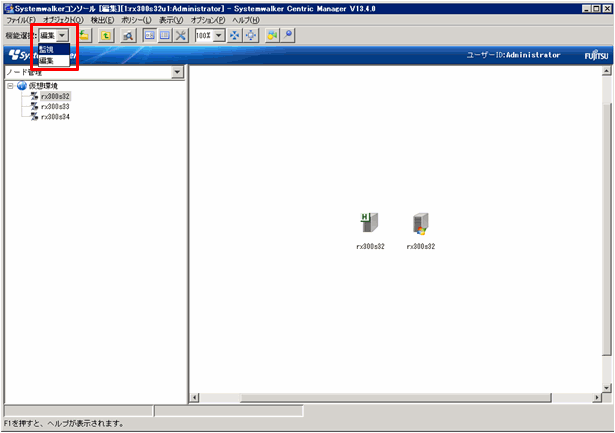Viewport: 615px width, 433px height.
Task: Open the ポリシー(L) menu
Action: pyautogui.click(x=136, y=20)
